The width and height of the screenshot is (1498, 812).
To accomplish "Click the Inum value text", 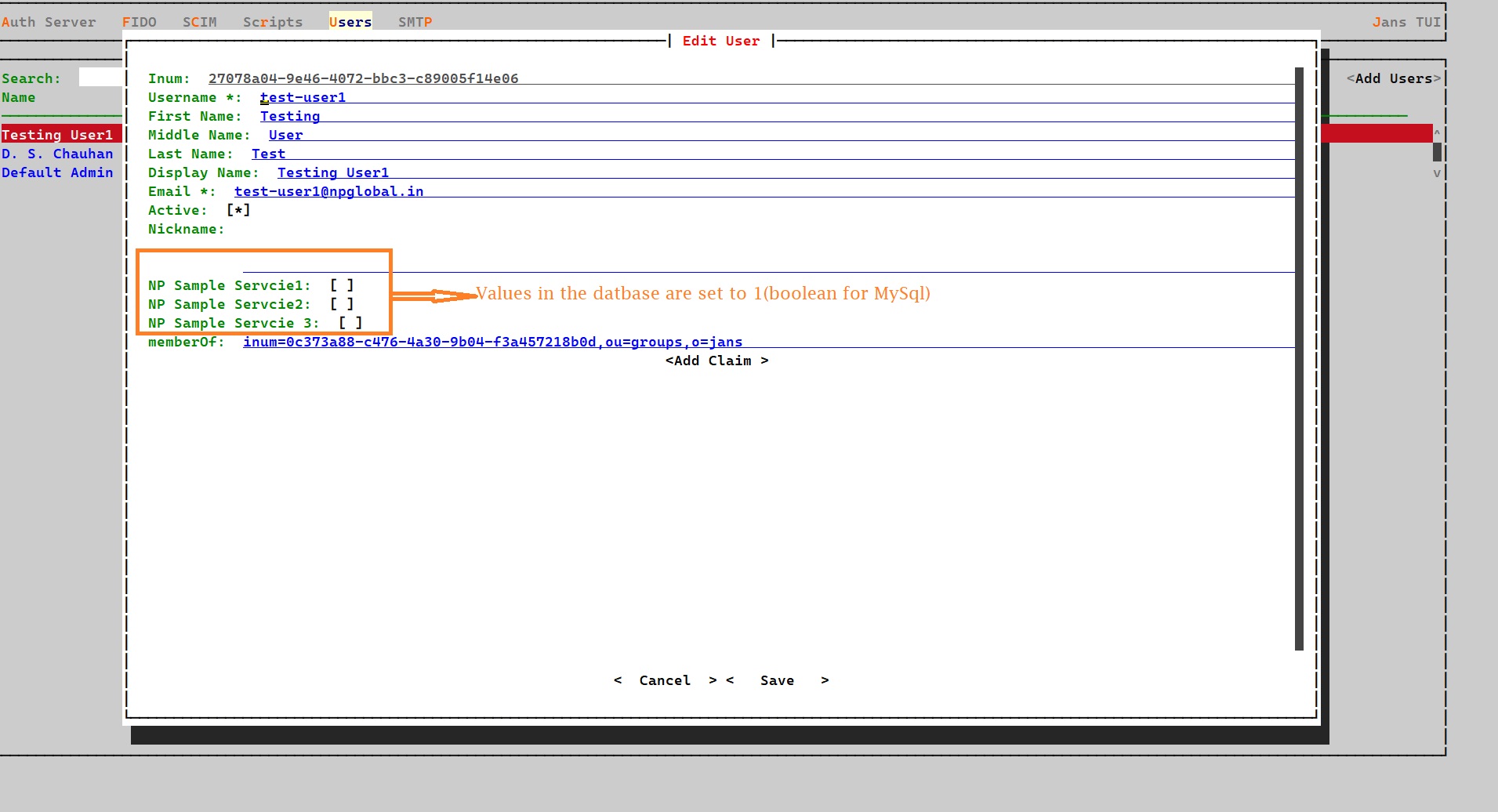I will [363, 78].
